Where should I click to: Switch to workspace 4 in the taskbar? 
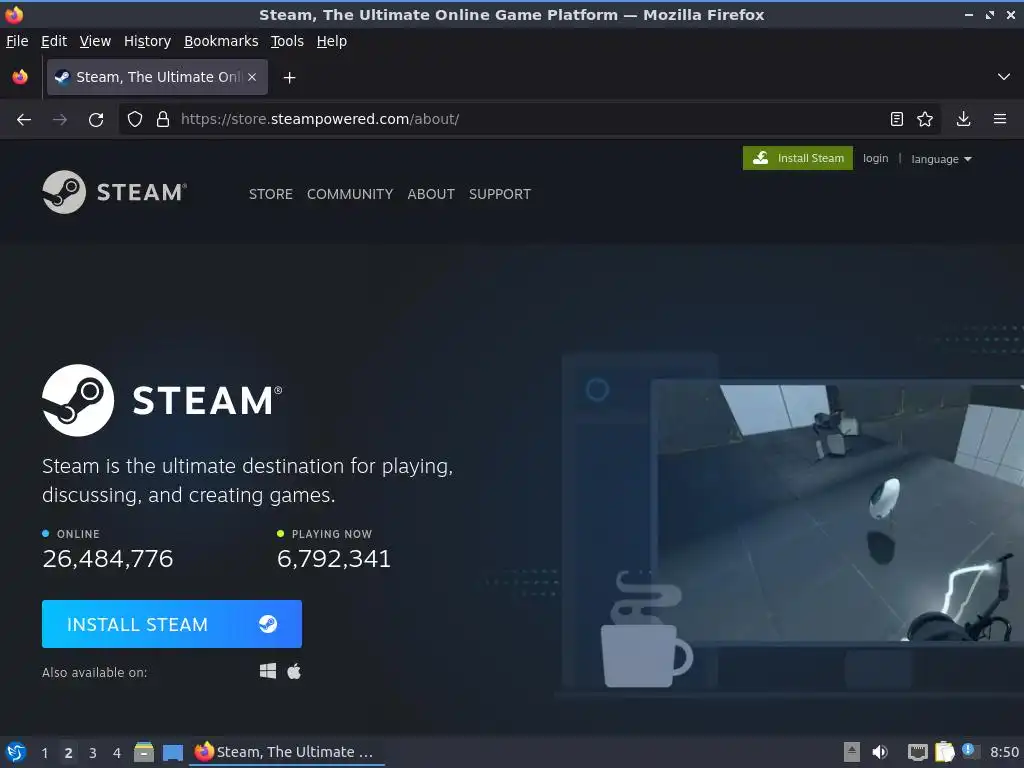[117, 753]
